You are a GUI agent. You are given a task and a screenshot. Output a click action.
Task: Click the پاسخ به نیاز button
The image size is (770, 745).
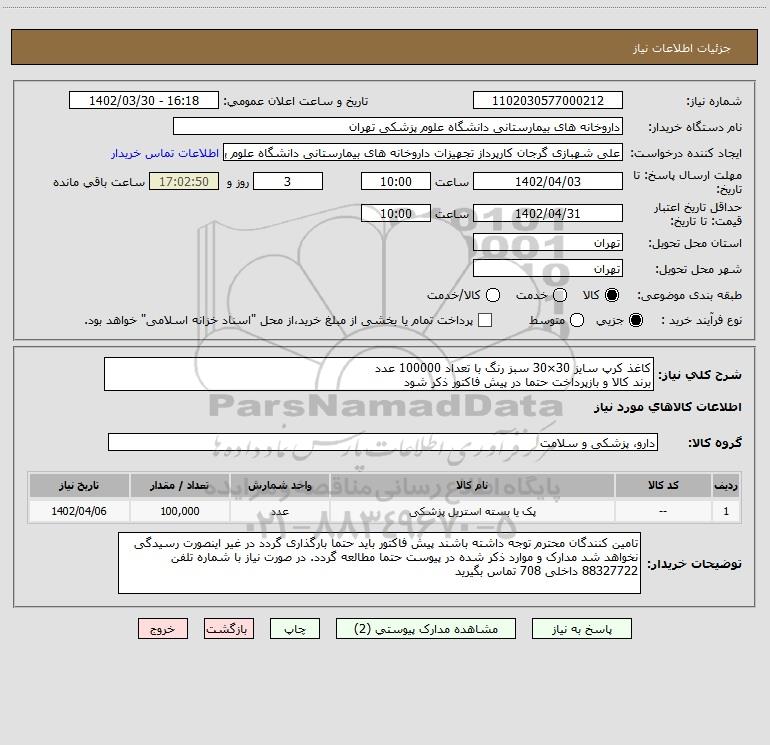pyautogui.click(x=581, y=629)
